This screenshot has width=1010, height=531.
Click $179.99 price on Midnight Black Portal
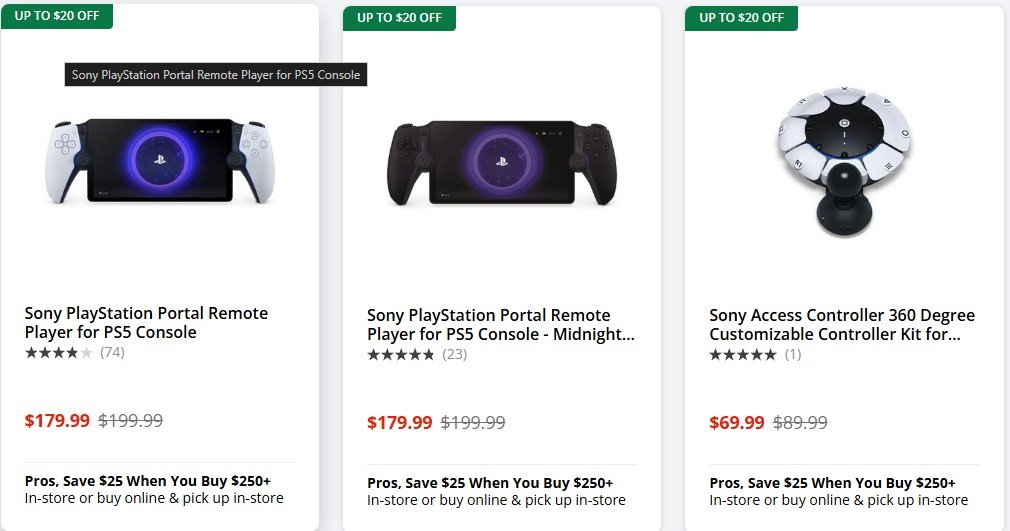(400, 422)
